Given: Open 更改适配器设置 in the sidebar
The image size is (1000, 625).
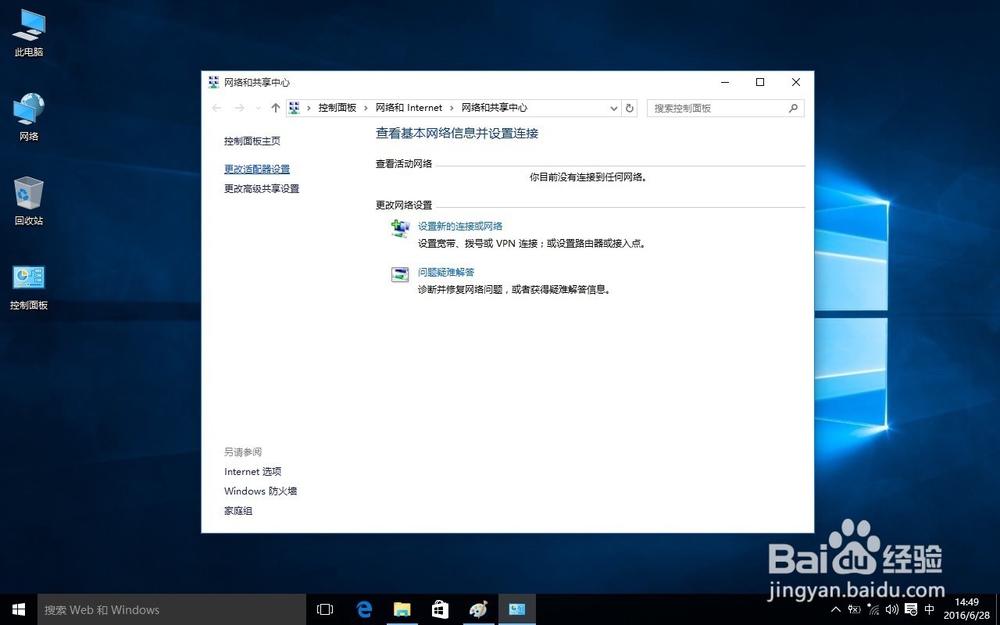Looking at the screenshot, I should point(259,168).
